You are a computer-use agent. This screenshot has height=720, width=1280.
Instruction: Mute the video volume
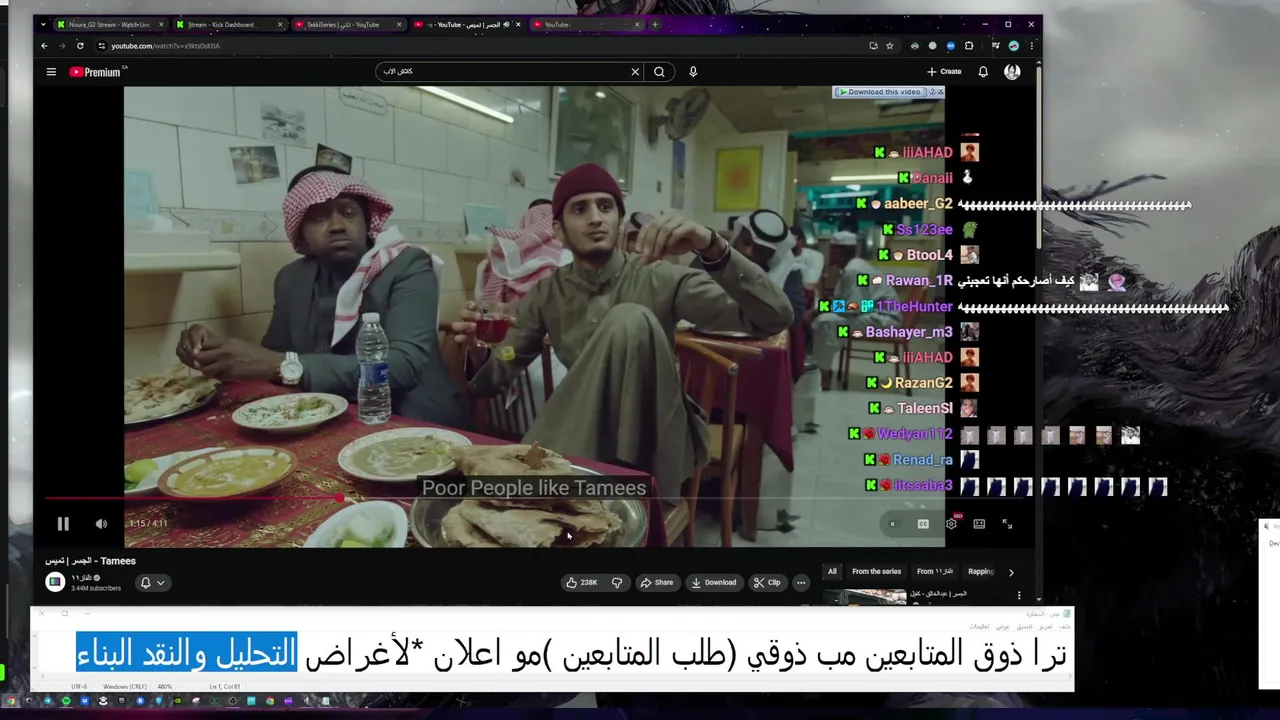[x=101, y=524]
